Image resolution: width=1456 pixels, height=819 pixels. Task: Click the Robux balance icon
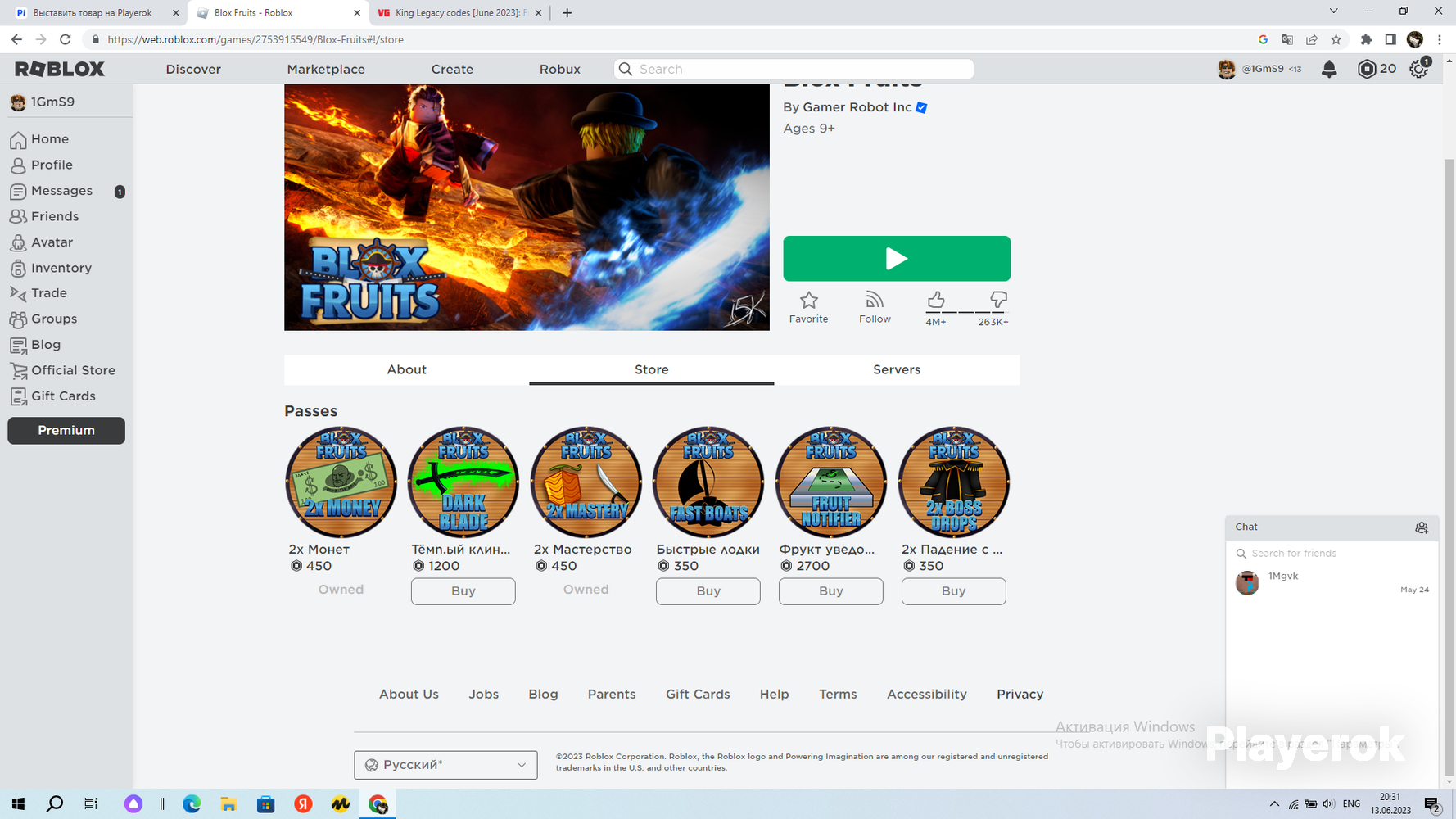(1367, 70)
